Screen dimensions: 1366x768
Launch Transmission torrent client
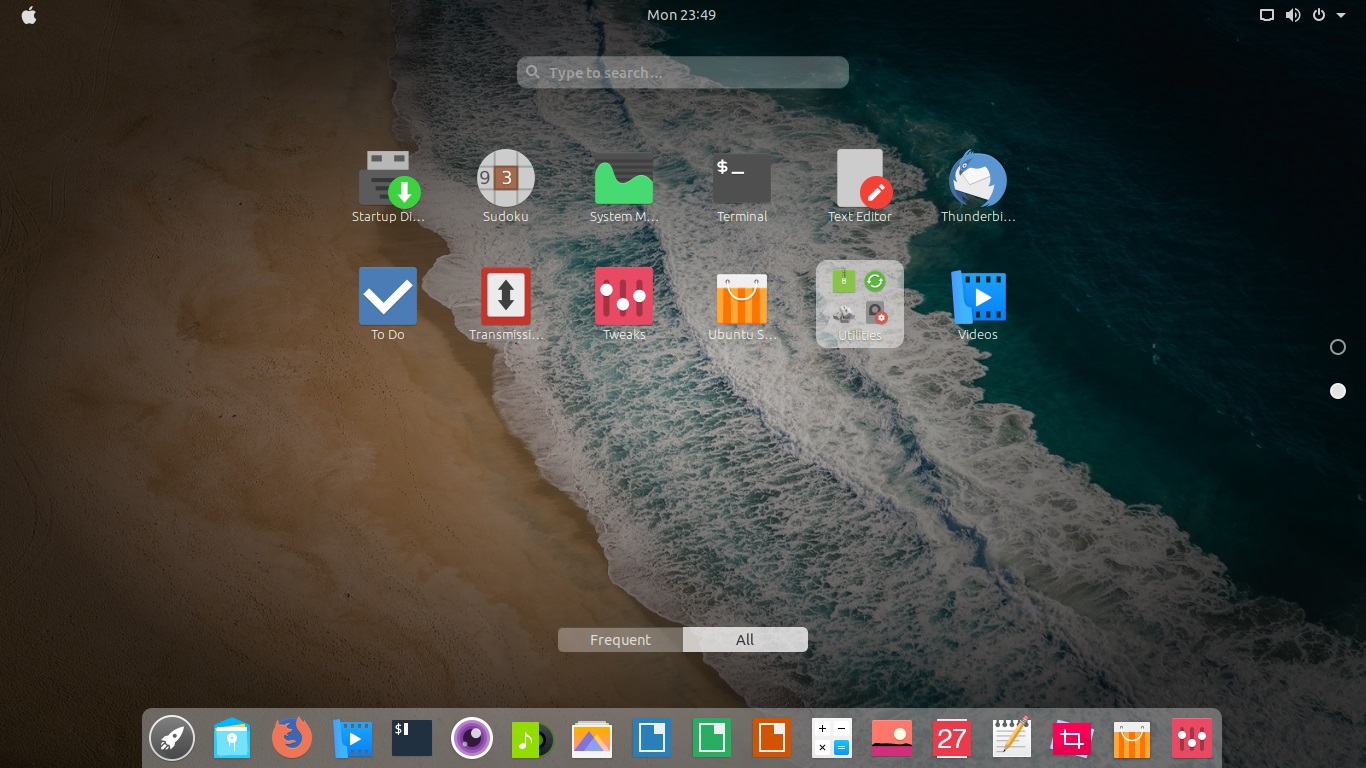click(x=505, y=304)
